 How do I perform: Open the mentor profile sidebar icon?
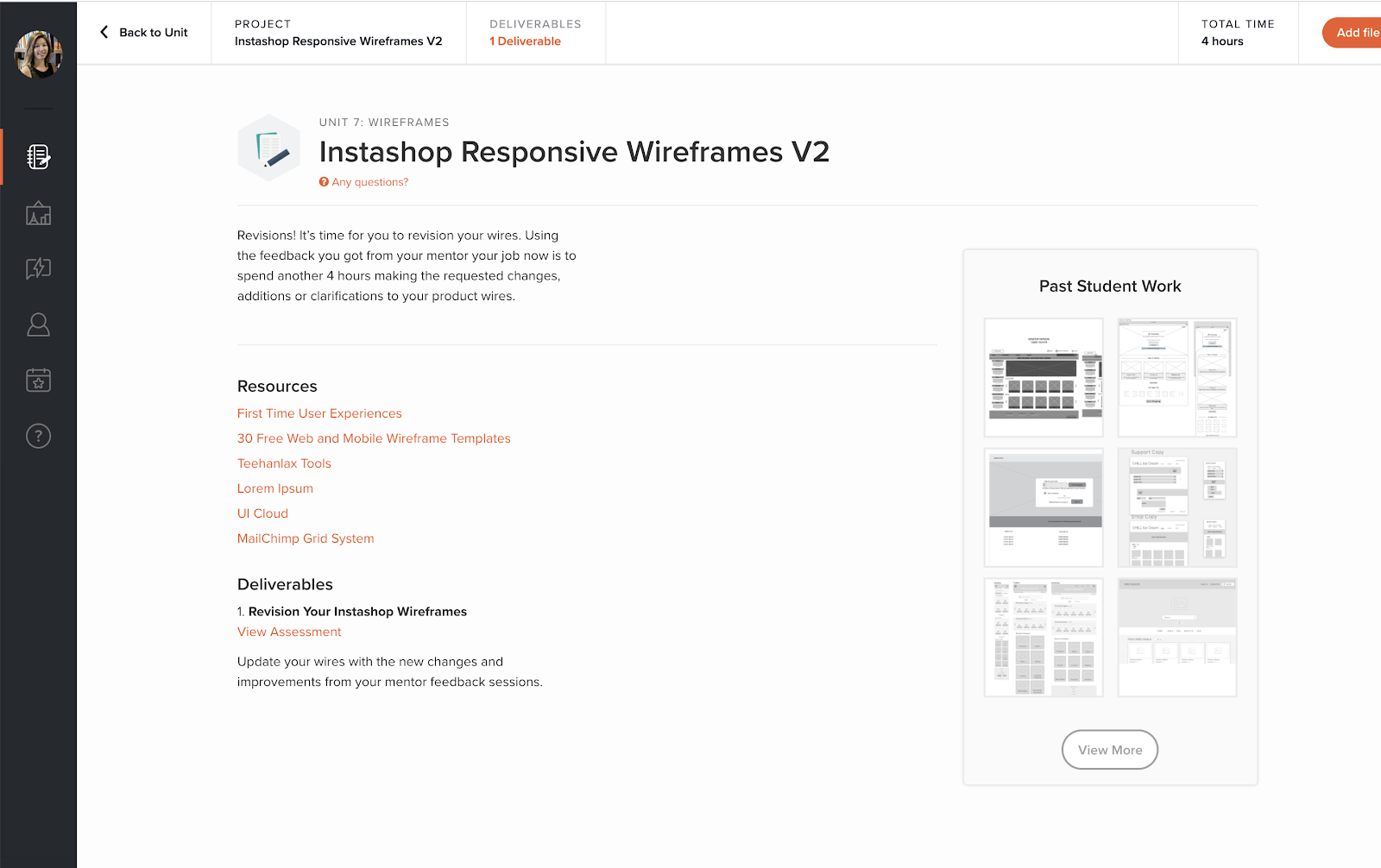point(39,324)
